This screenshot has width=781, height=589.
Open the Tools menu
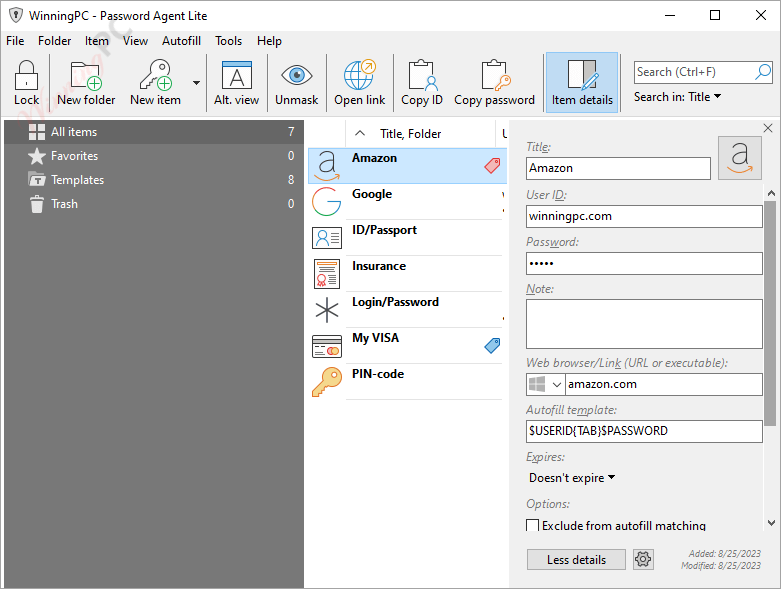(x=228, y=41)
